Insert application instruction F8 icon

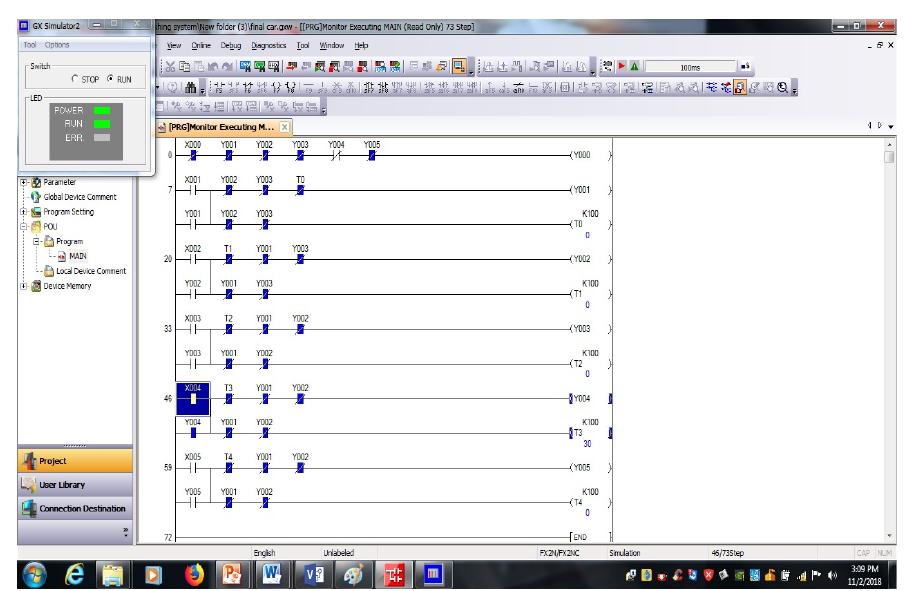click(290, 88)
